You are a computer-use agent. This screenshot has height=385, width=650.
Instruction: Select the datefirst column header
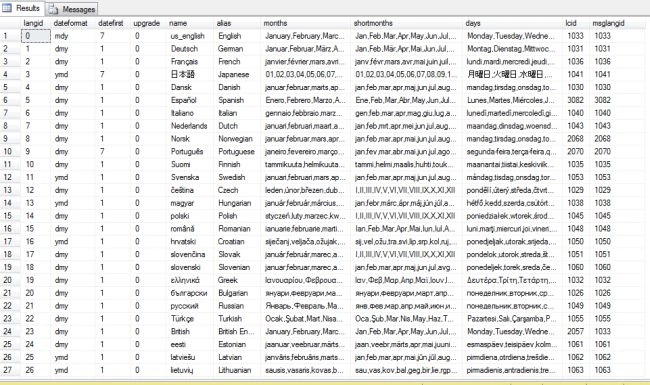(x=111, y=23)
